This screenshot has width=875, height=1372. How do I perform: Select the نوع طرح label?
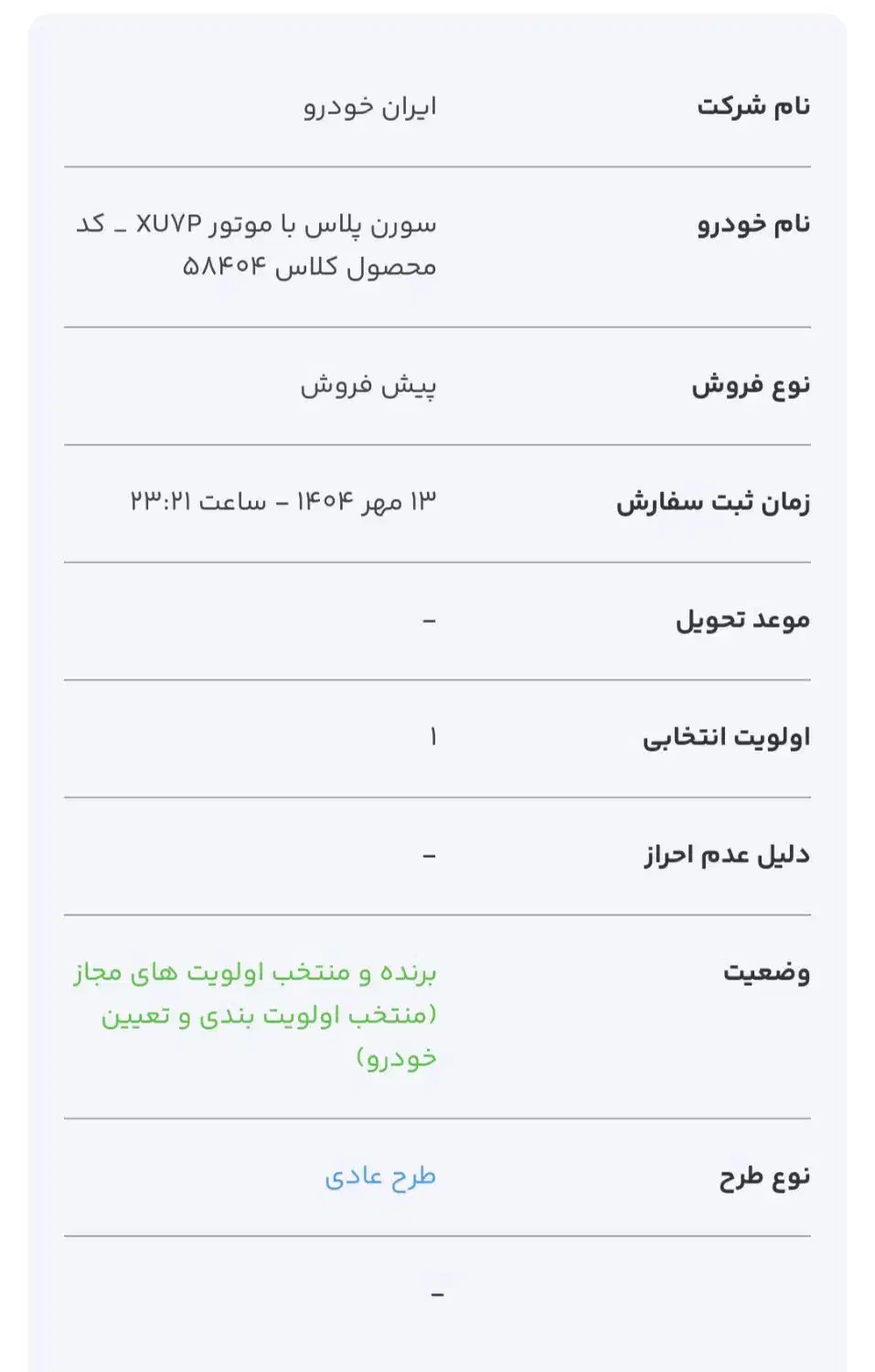[764, 1176]
